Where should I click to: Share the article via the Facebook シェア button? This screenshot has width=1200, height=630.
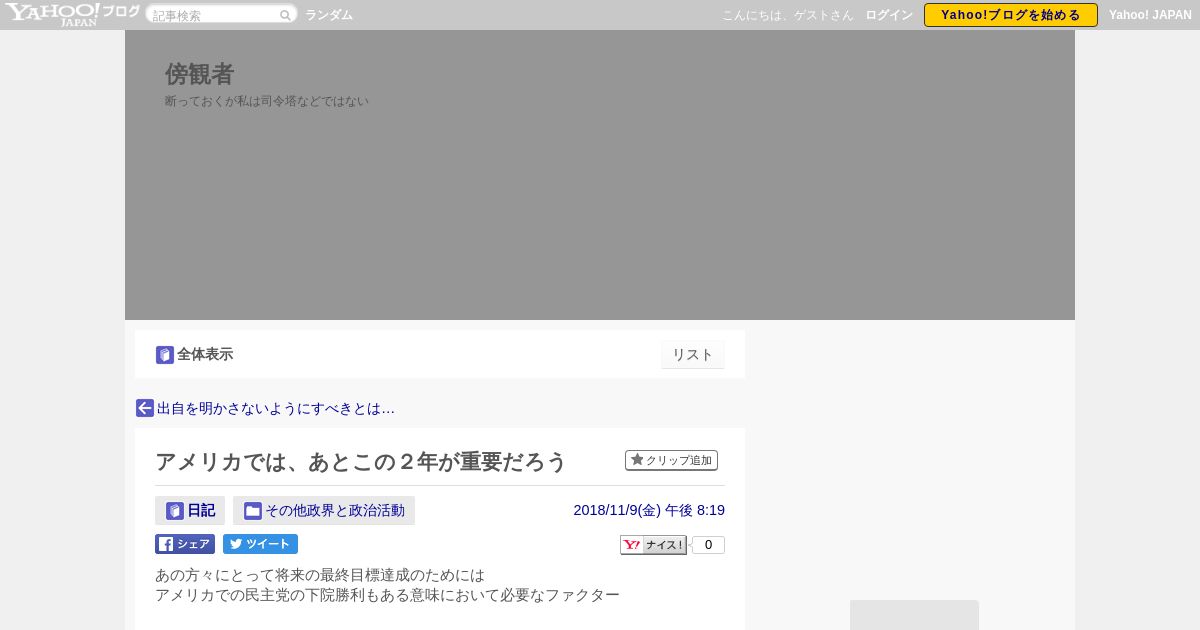(x=185, y=544)
